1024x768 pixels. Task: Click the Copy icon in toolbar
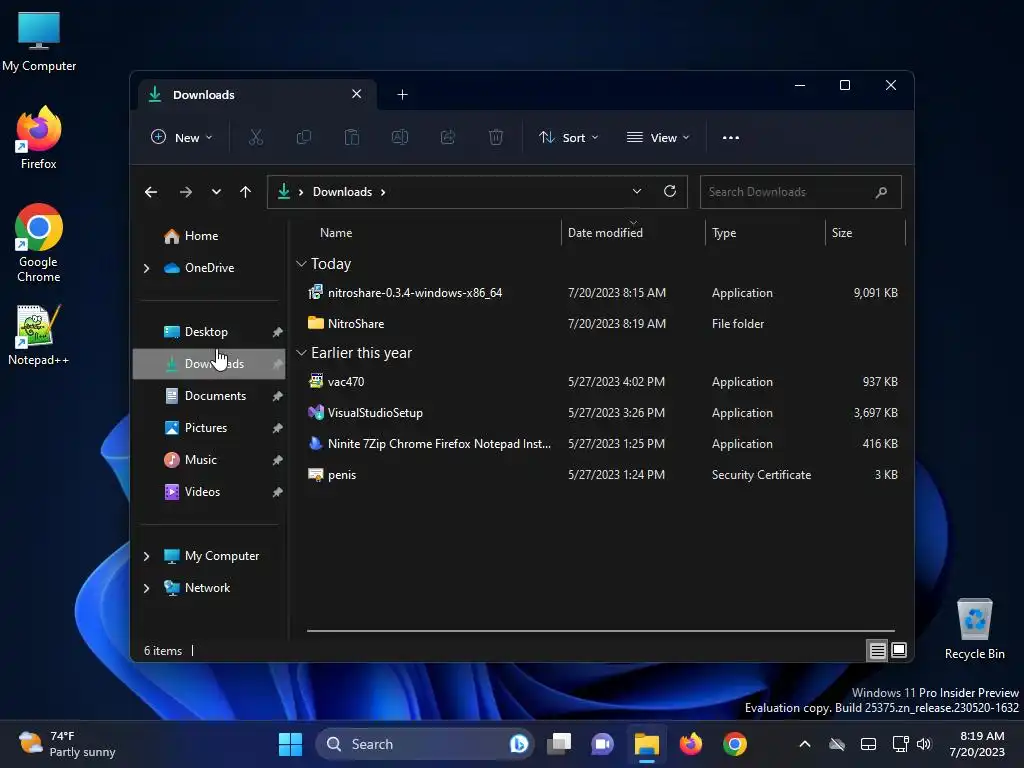tap(304, 137)
